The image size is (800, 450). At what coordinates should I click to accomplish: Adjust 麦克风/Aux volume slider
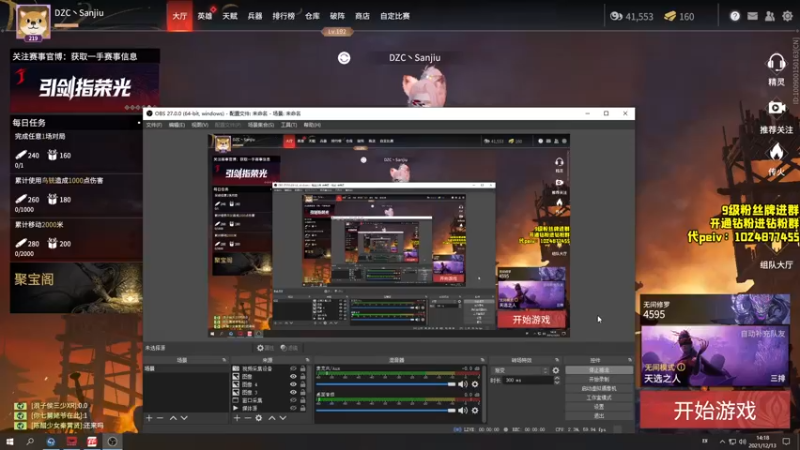[x=386, y=384]
